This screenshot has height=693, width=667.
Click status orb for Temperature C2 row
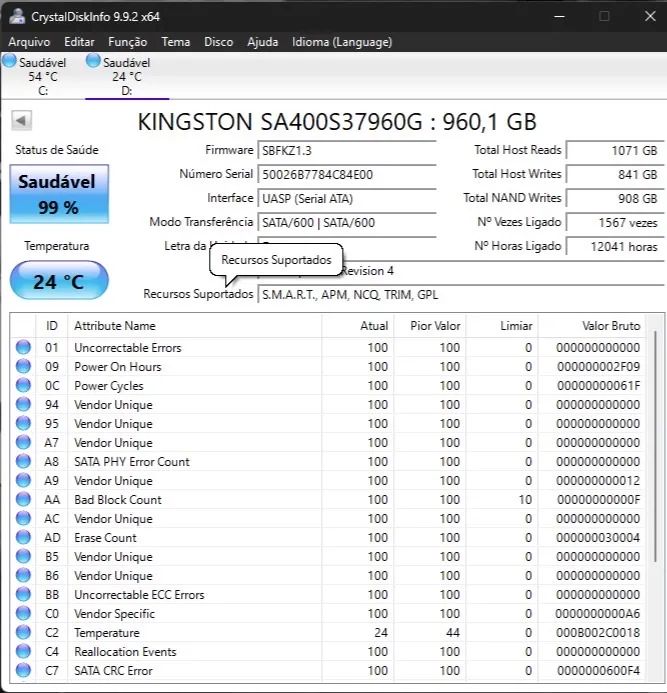(x=23, y=632)
